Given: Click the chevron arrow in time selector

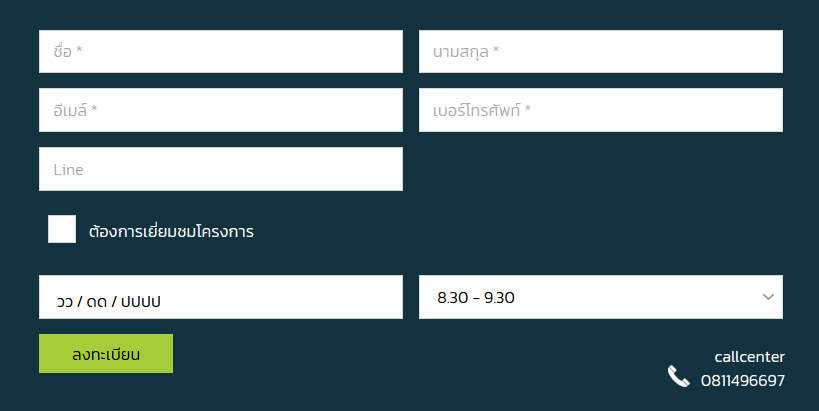Looking at the screenshot, I should (x=768, y=297).
